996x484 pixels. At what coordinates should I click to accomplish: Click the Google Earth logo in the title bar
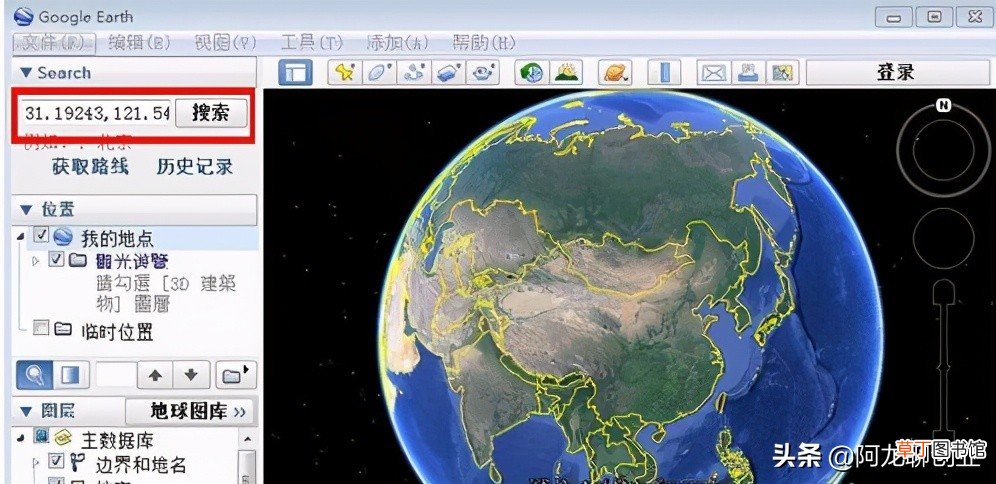[x=23, y=15]
